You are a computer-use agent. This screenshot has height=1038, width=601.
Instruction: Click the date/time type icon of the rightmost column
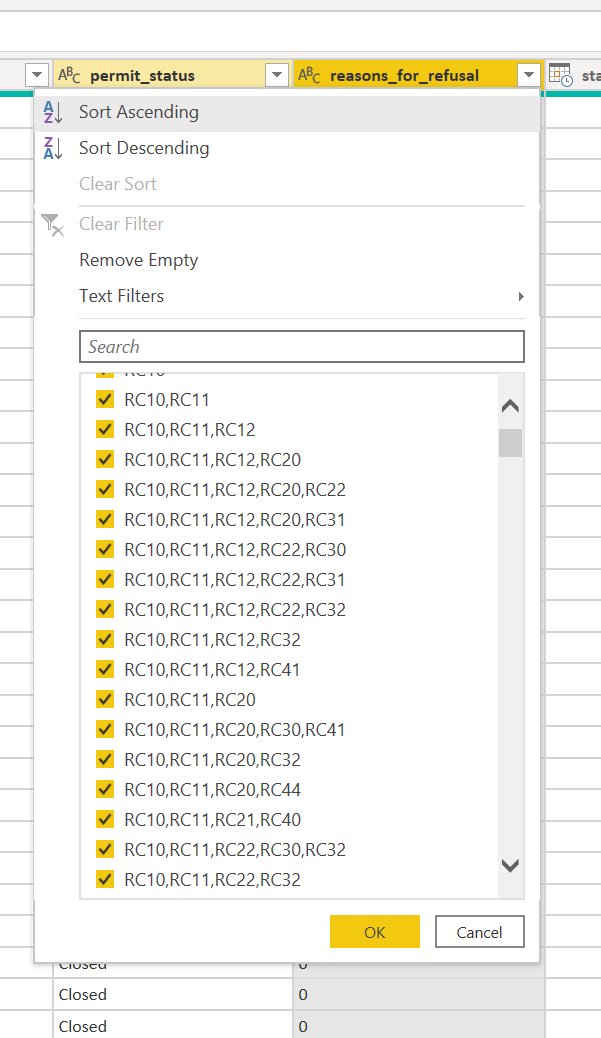coord(560,75)
